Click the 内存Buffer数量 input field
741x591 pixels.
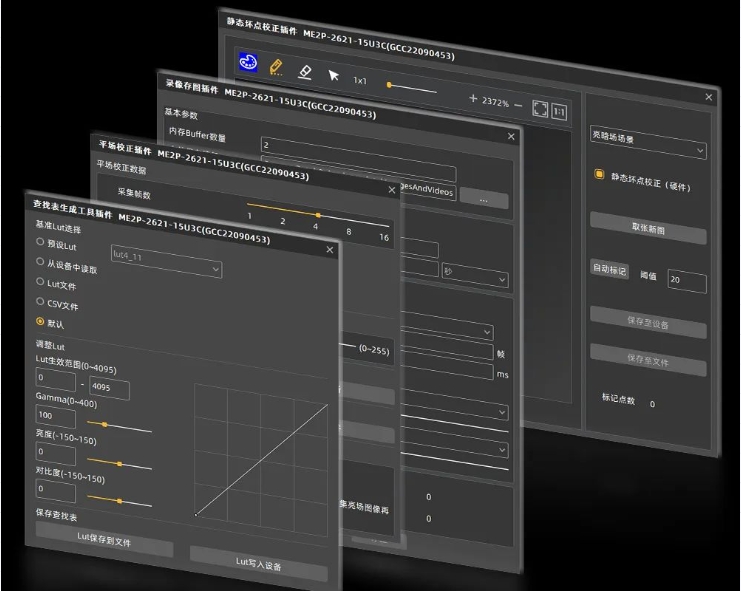pyautogui.click(x=358, y=159)
